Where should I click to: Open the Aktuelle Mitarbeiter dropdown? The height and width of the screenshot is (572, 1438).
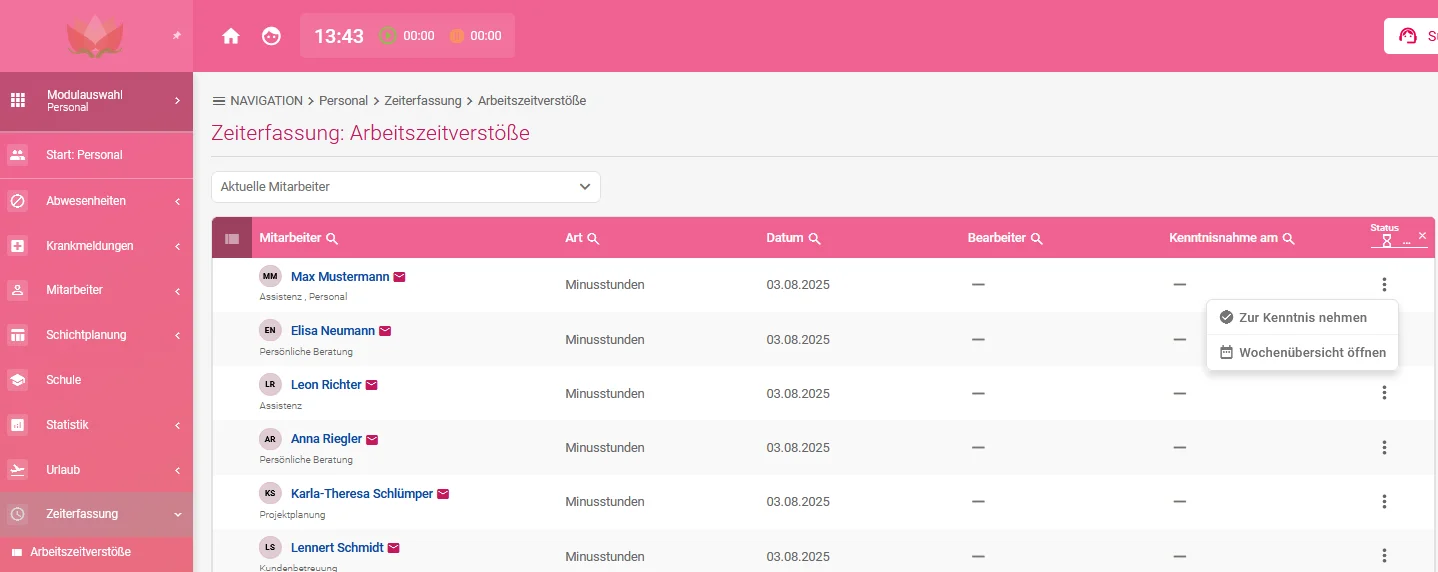coord(406,187)
